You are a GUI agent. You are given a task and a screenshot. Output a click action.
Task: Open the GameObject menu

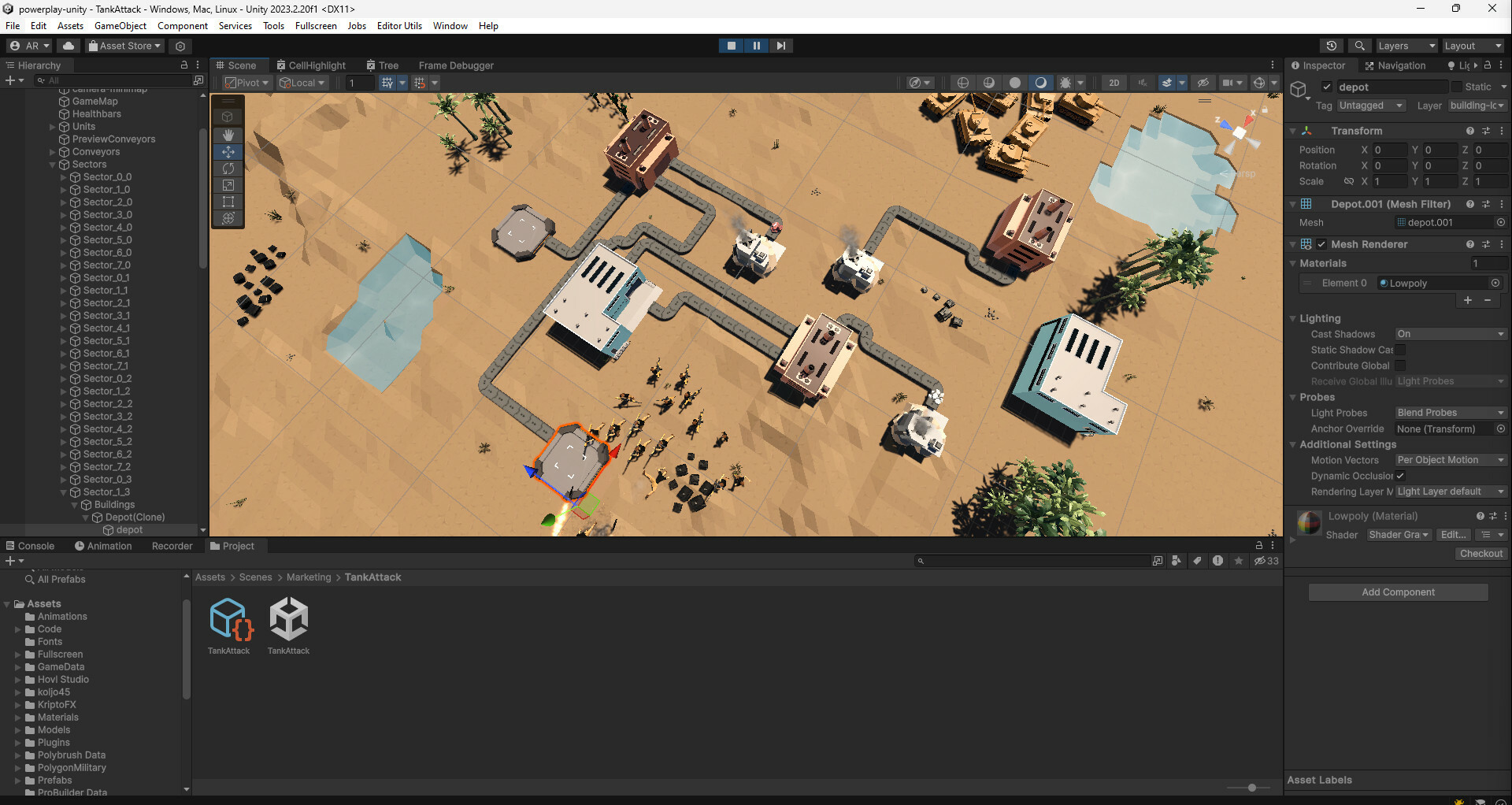(120, 25)
